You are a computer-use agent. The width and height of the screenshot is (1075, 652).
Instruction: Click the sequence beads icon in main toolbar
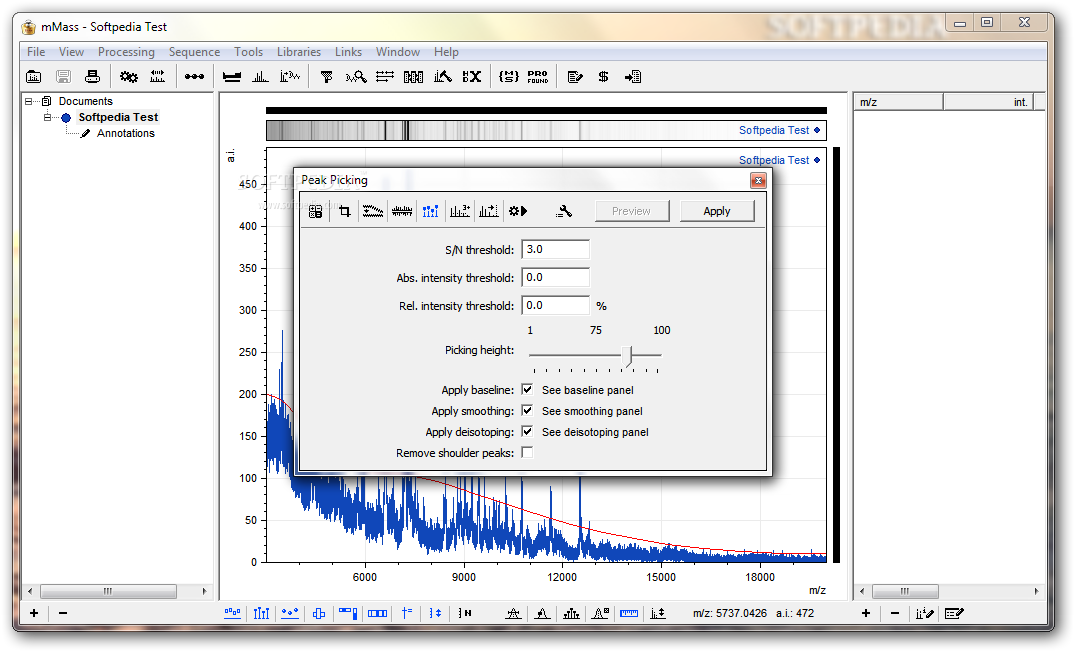pos(194,77)
